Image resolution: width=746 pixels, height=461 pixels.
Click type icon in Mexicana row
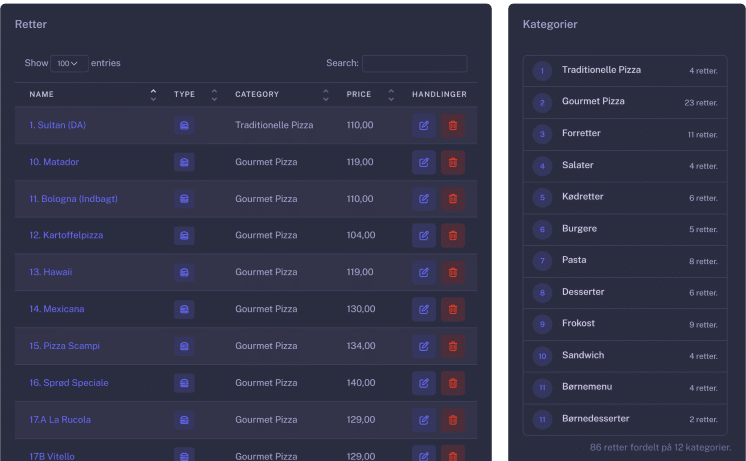[184, 309]
